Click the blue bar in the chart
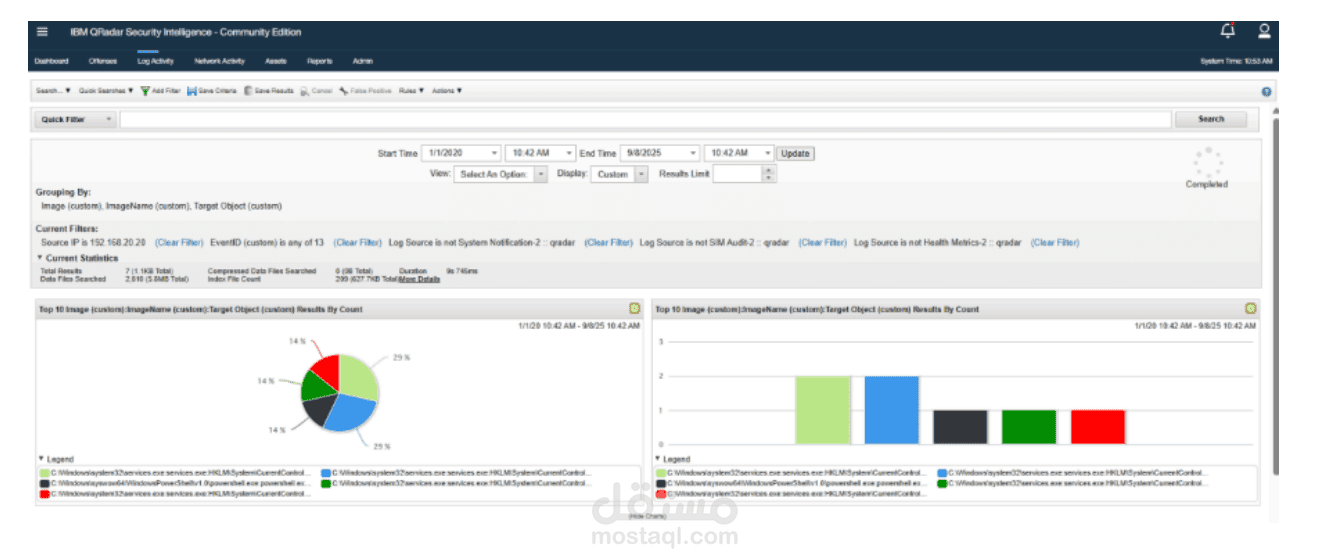 (891, 410)
